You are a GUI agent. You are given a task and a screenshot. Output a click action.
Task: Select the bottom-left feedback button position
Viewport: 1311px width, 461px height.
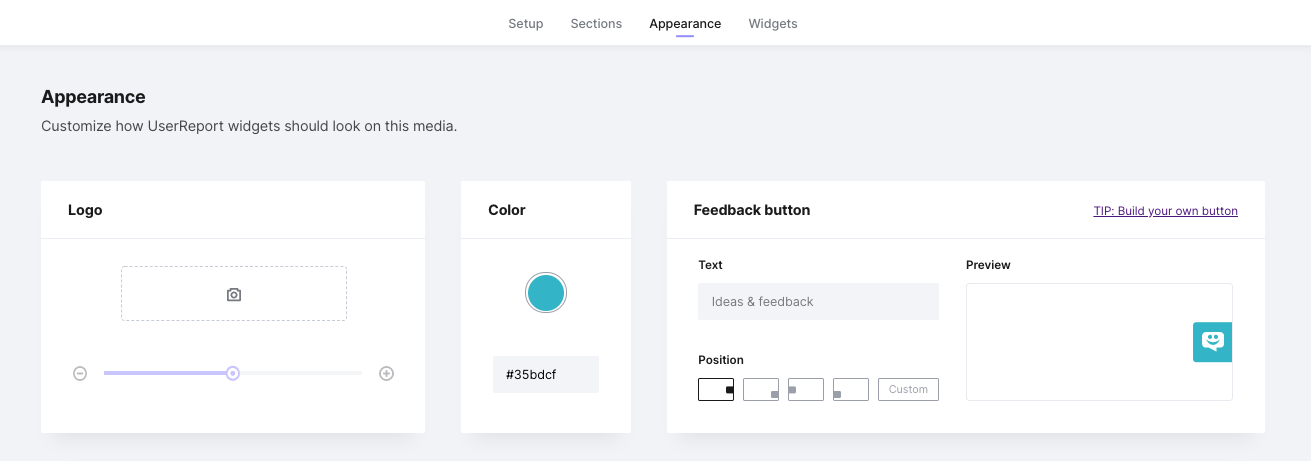point(851,389)
